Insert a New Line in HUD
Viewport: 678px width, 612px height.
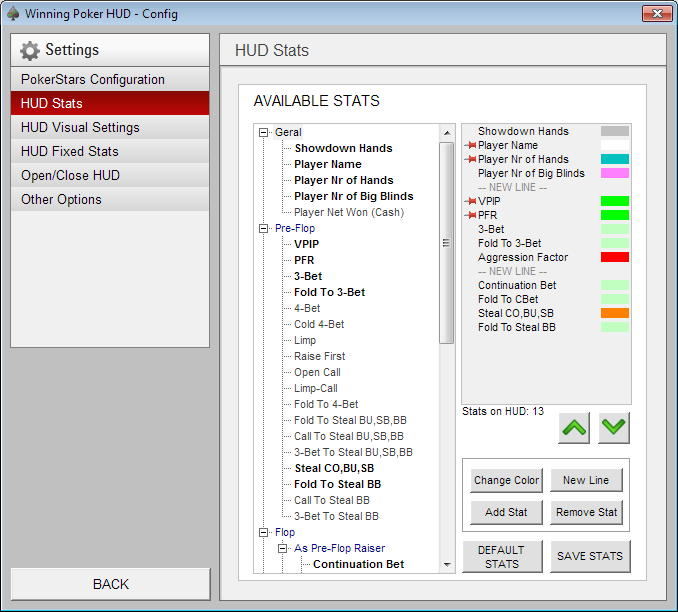[586, 480]
